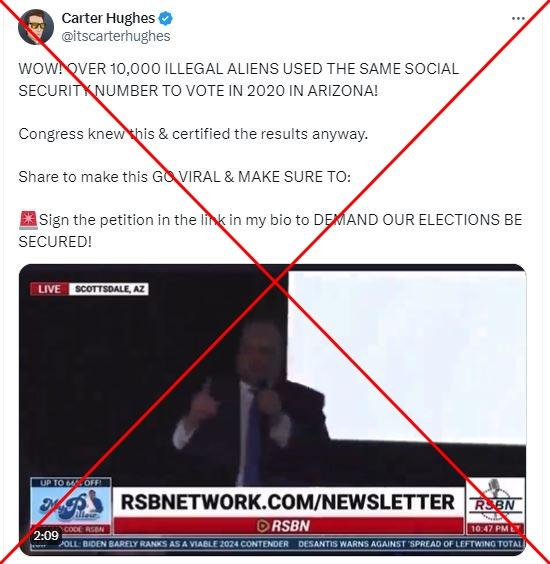The height and width of the screenshot is (564, 550).
Task: Click the DeSantis warns ticker headline
Action: 410,544
